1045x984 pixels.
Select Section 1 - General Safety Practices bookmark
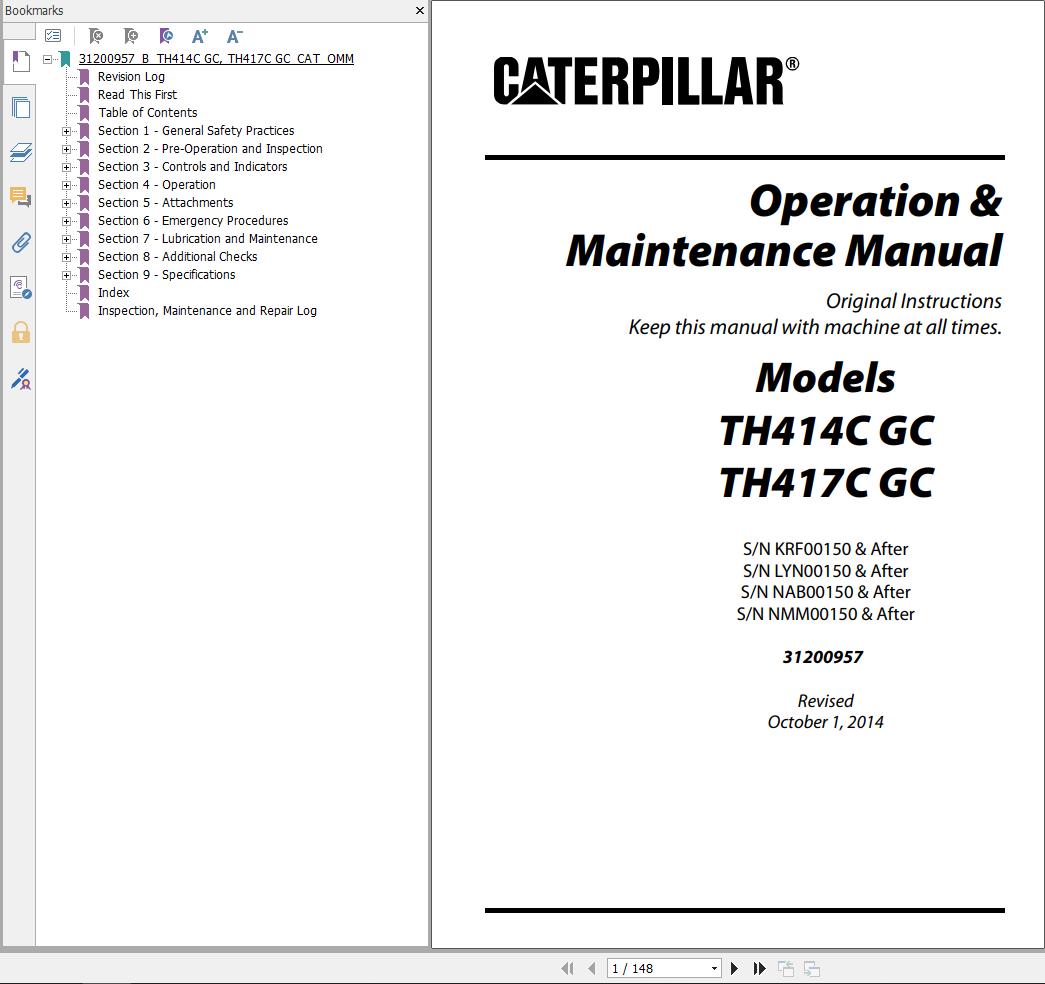click(196, 131)
